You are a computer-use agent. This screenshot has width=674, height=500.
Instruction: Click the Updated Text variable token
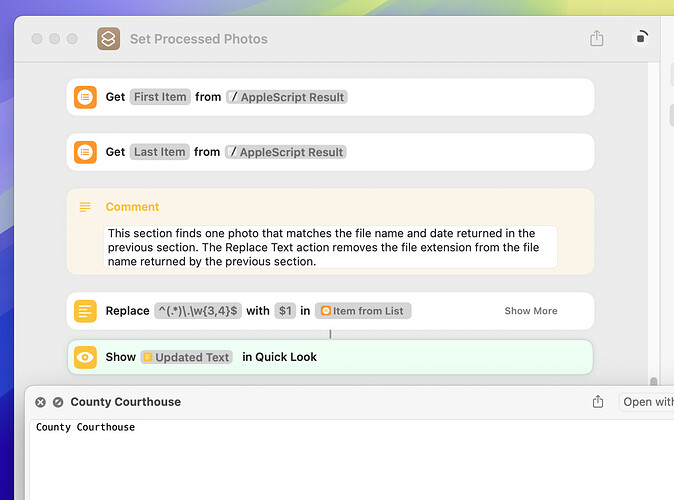[x=187, y=357]
